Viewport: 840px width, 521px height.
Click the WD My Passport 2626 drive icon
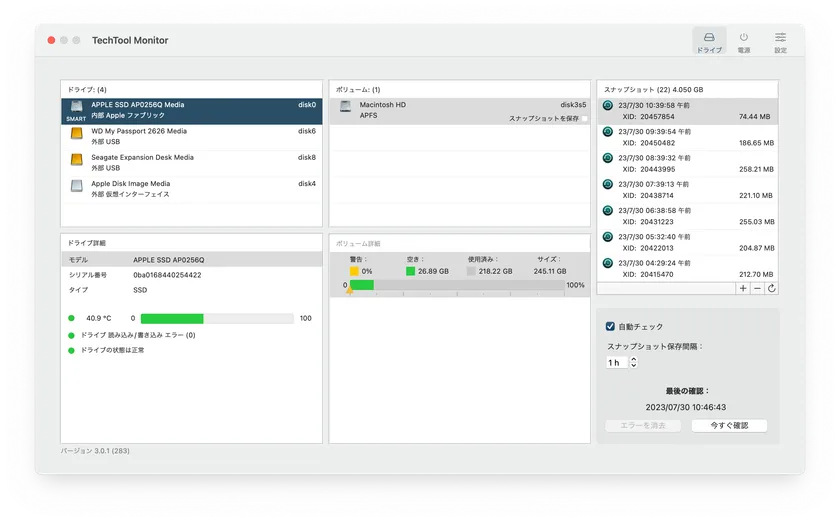(77, 133)
